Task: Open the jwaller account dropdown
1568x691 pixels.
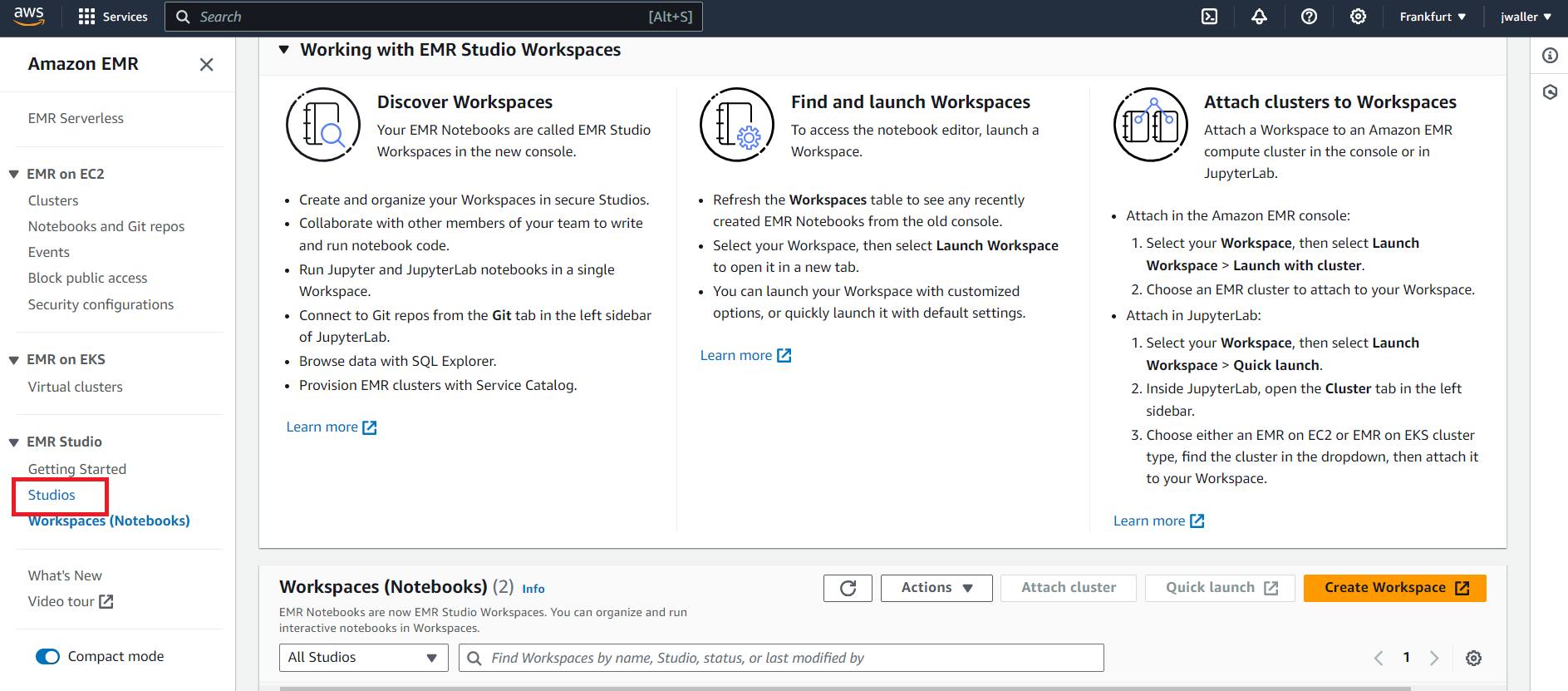Action: [1526, 17]
